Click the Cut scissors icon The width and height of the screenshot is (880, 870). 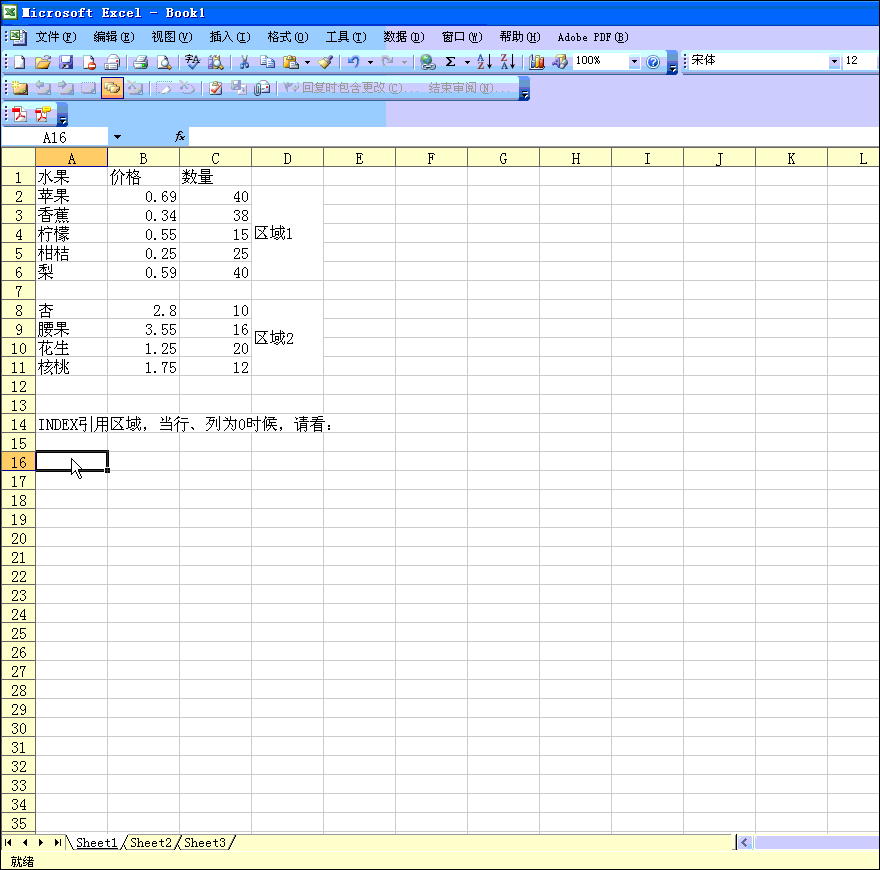click(243, 62)
